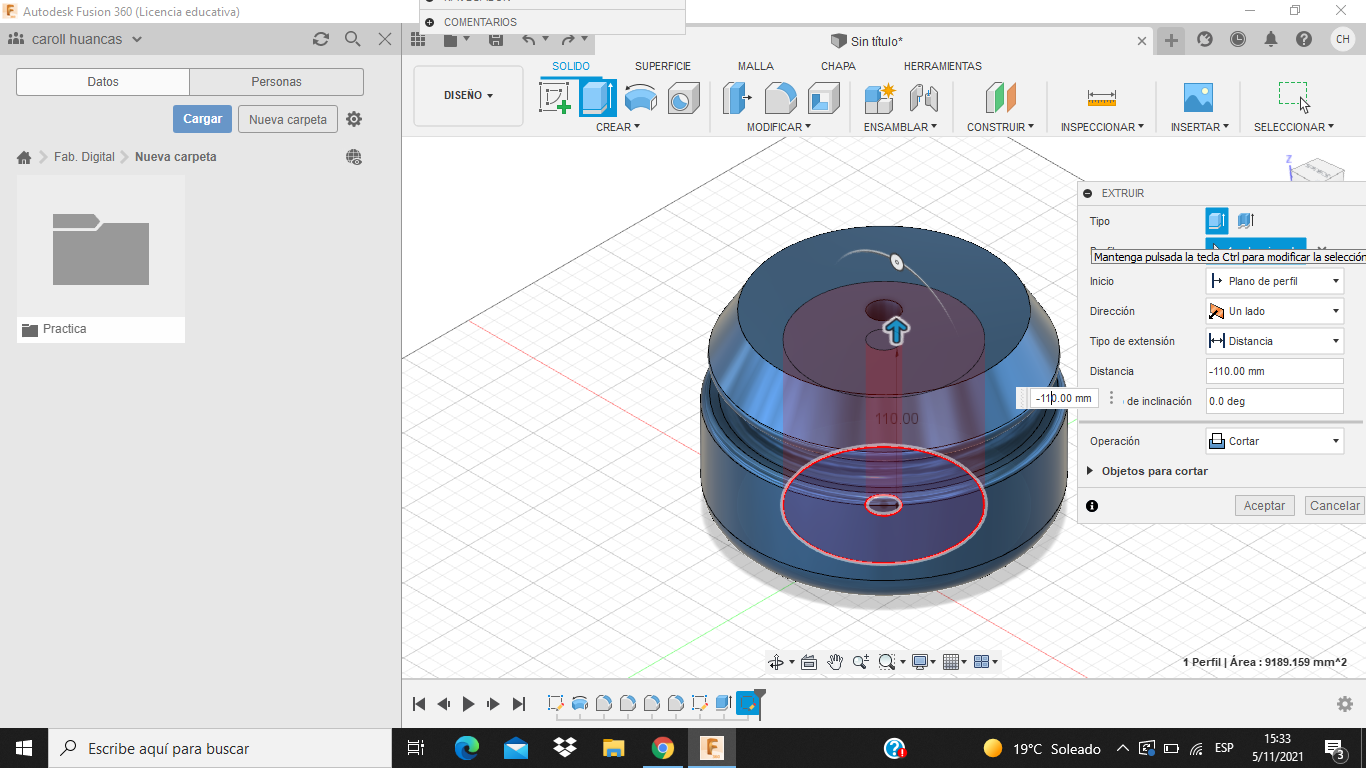Click the Aceptar button
Image resolution: width=1366 pixels, height=768 pixels.
(x=1264, y=506)
